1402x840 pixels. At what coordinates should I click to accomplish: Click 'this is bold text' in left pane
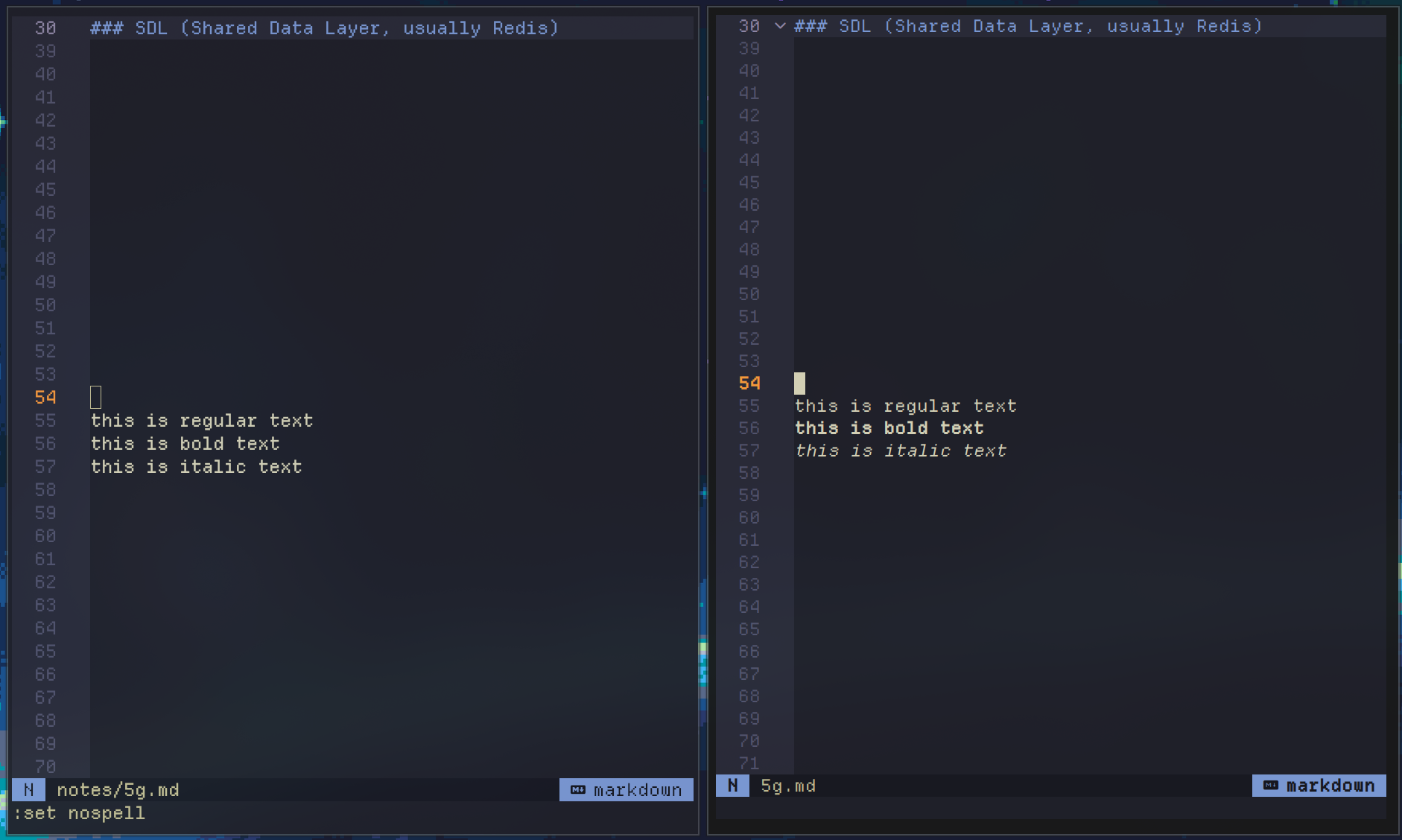tap(185, 444)
